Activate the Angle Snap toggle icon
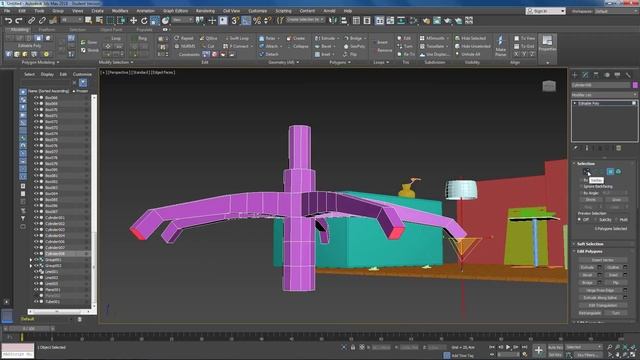 coord(246,20)
